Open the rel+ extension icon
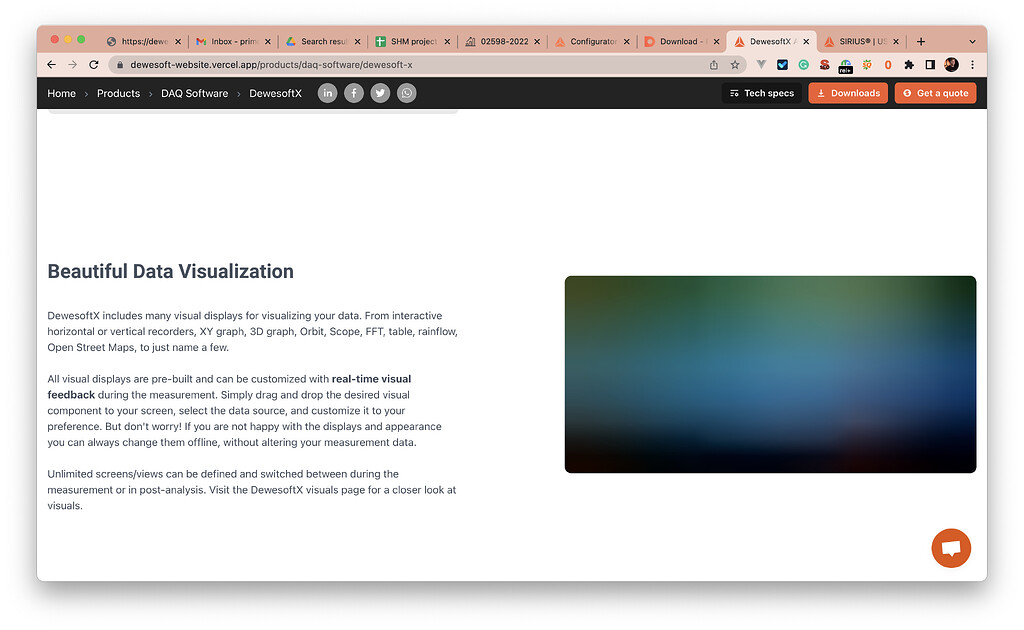The height and width of the screenshot is (630, 1024). pyautogui.click(x=845, y=64)
